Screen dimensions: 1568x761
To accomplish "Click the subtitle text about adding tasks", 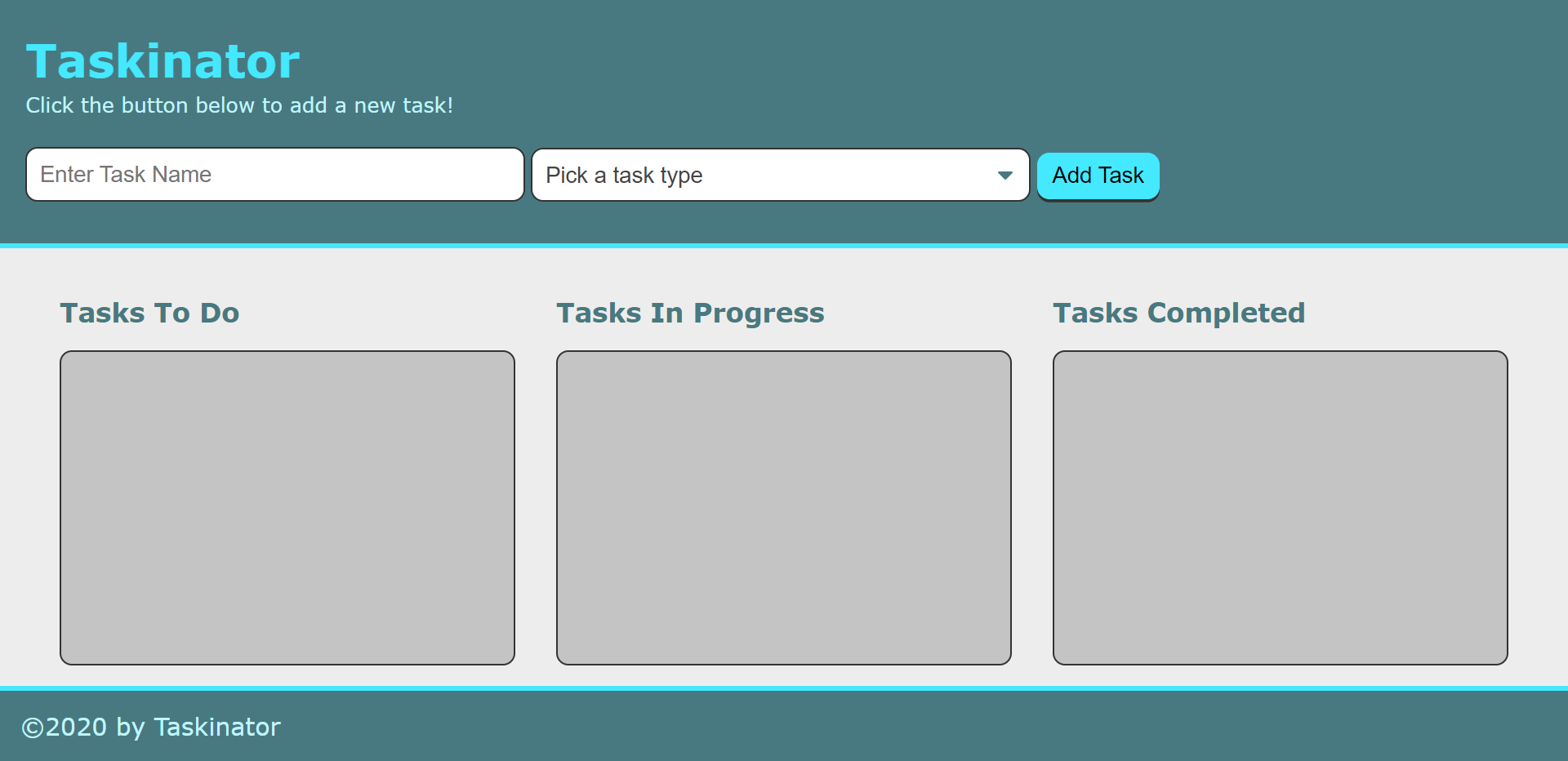I will pyautogui.click(x=239, y=105).
